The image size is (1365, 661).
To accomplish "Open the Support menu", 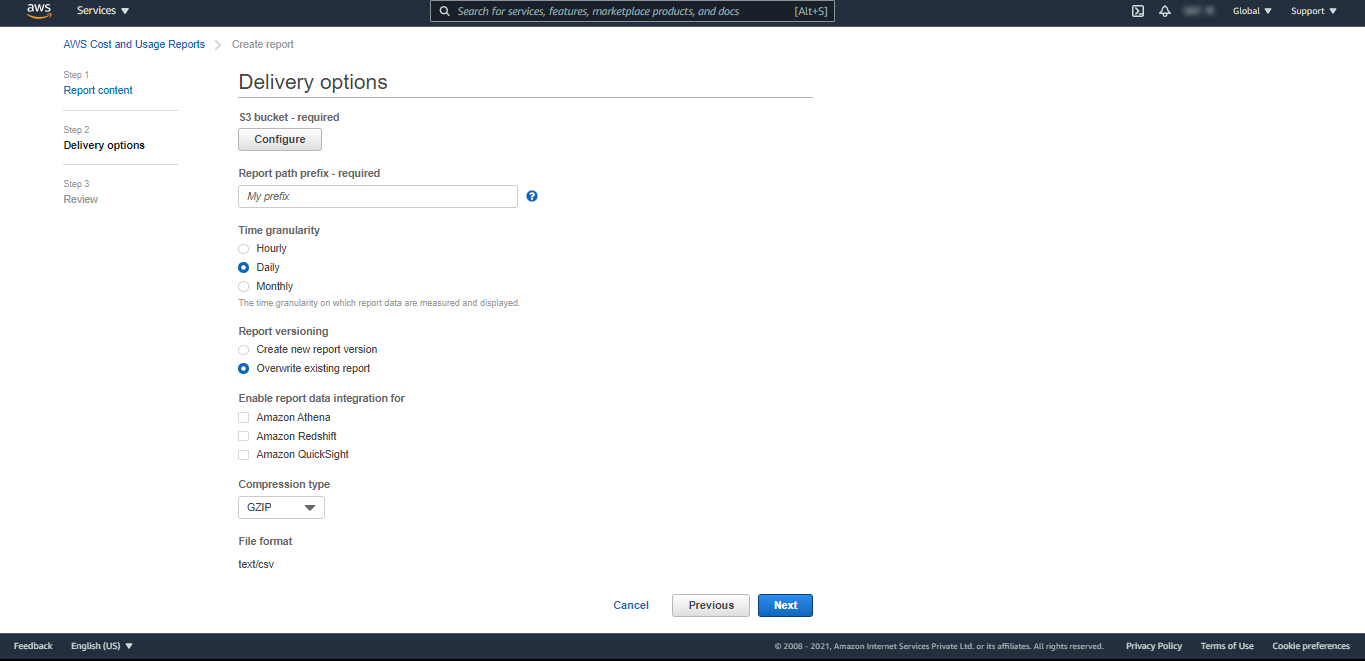I will [x=1313, y=11].
